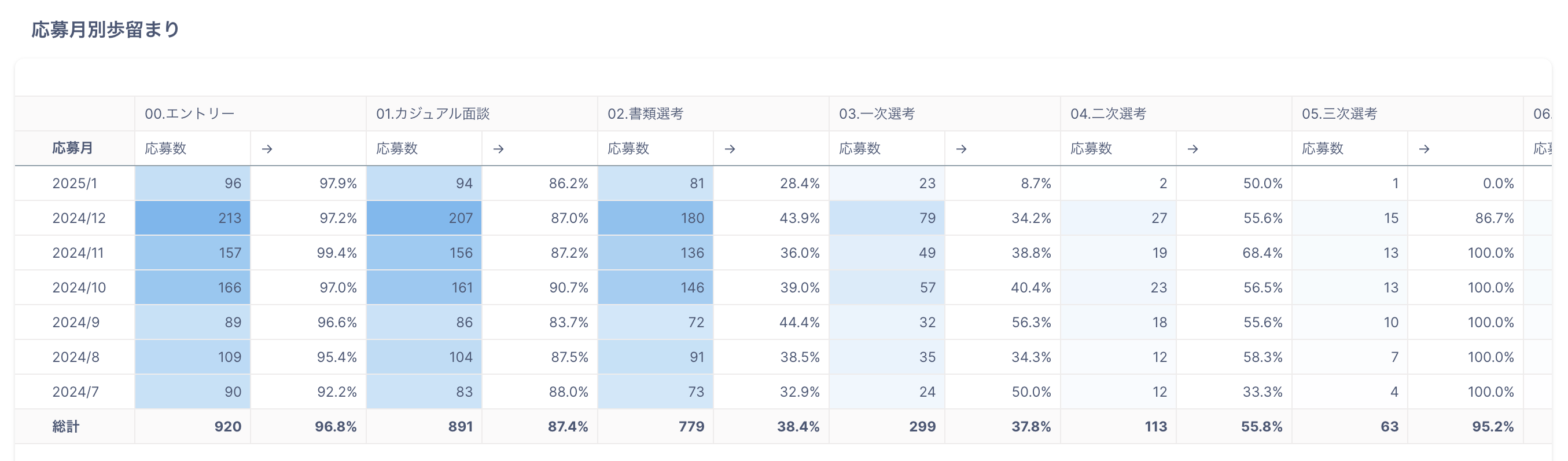Click the 総計 total row label
Viewport: 1568px width, 461px height.
[x=66, y=426]
